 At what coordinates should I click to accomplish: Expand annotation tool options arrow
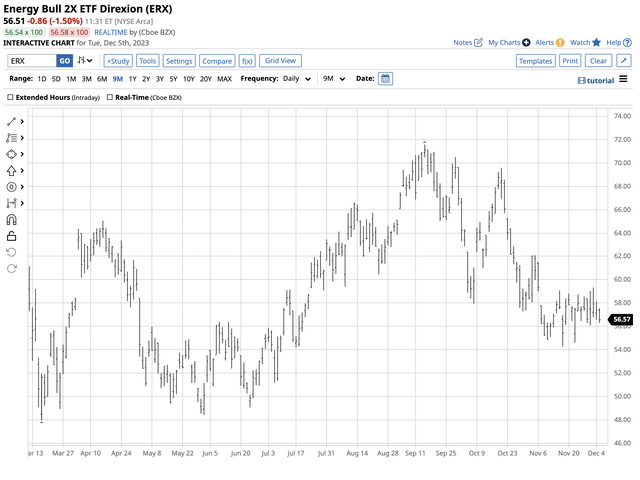point(22,138)
